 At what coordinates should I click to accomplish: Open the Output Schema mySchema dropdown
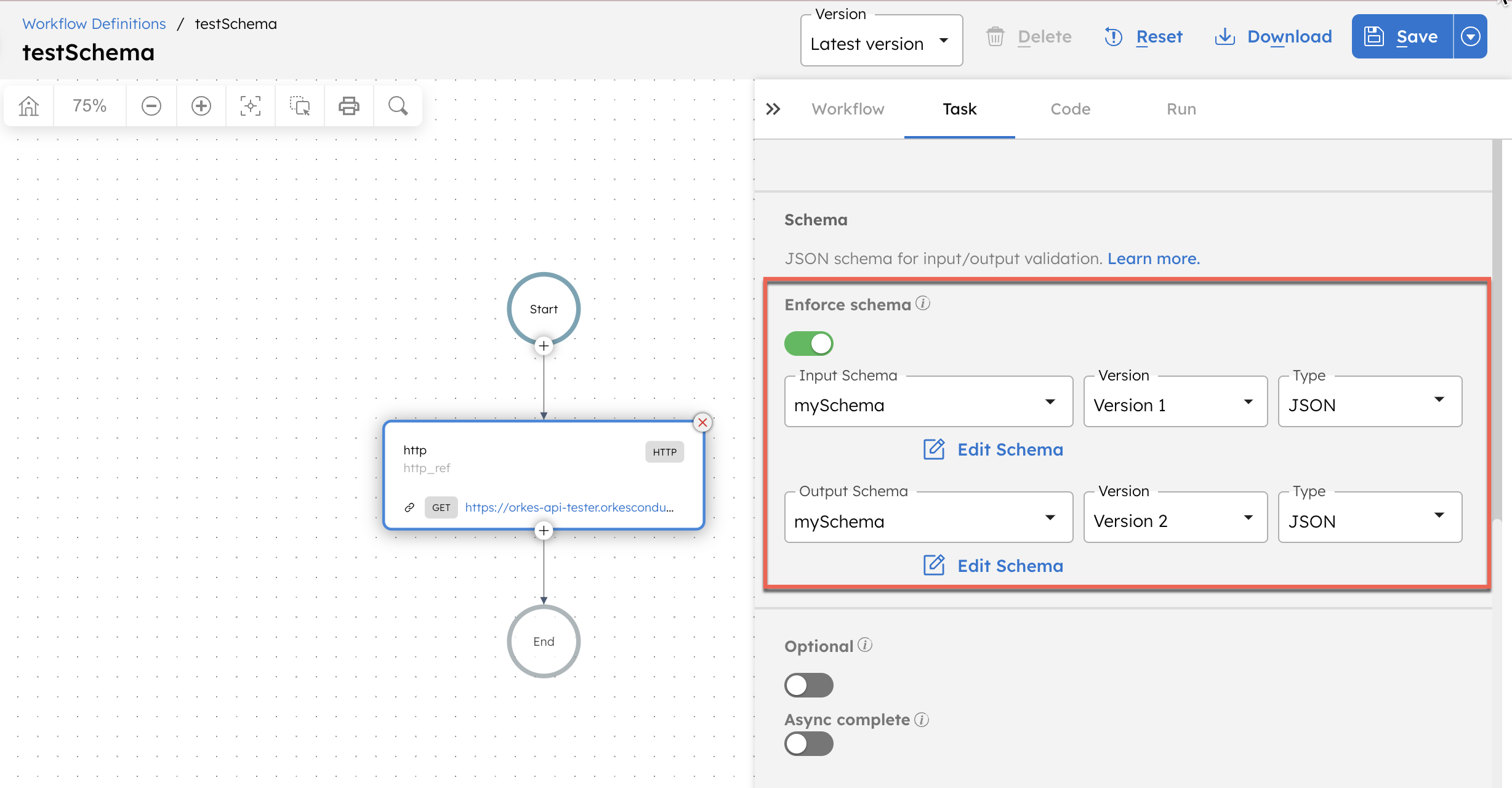coord(928,518)
